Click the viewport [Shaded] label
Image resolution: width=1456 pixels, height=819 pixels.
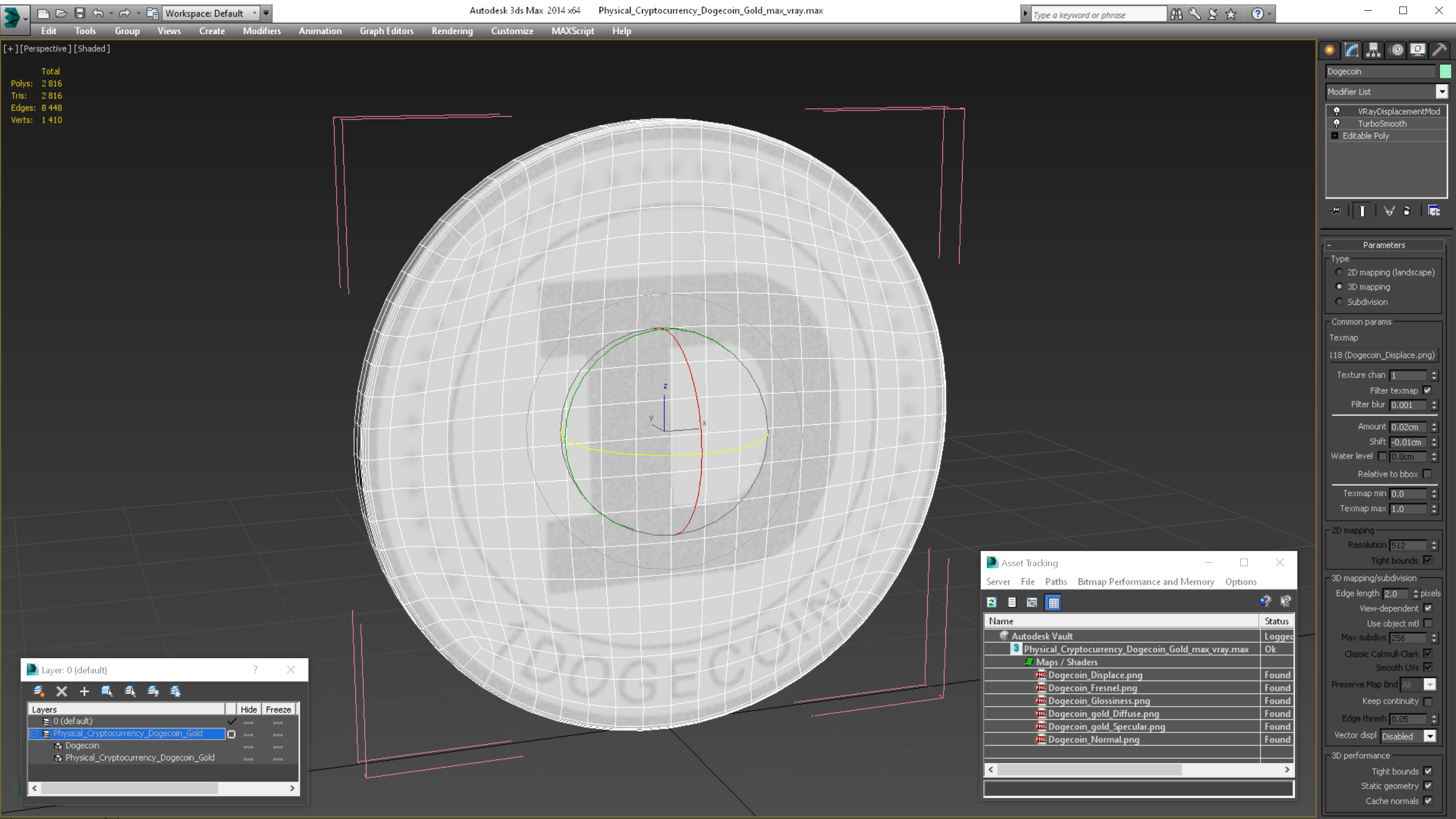point(92,49)
